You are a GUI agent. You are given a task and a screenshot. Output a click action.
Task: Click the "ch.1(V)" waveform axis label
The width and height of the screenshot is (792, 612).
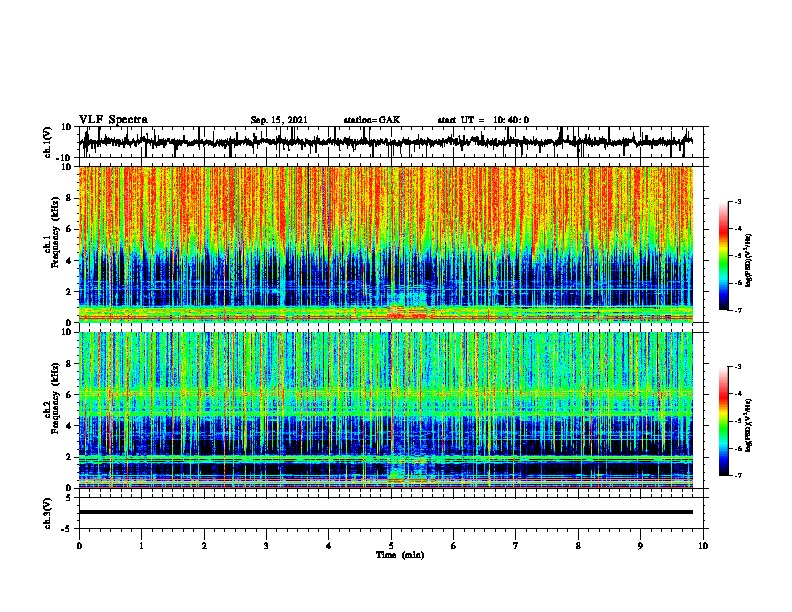click(48, 142)
